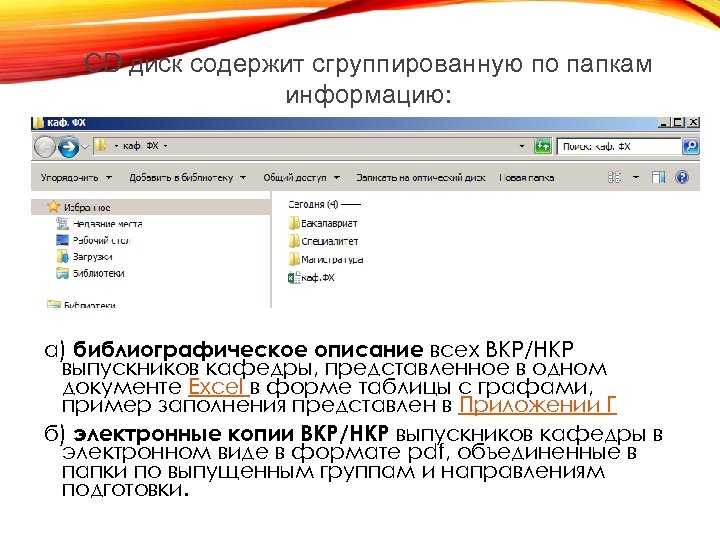Click the search box Поиск: каф. ФХ
720x540 pixels.
[619, 146]
